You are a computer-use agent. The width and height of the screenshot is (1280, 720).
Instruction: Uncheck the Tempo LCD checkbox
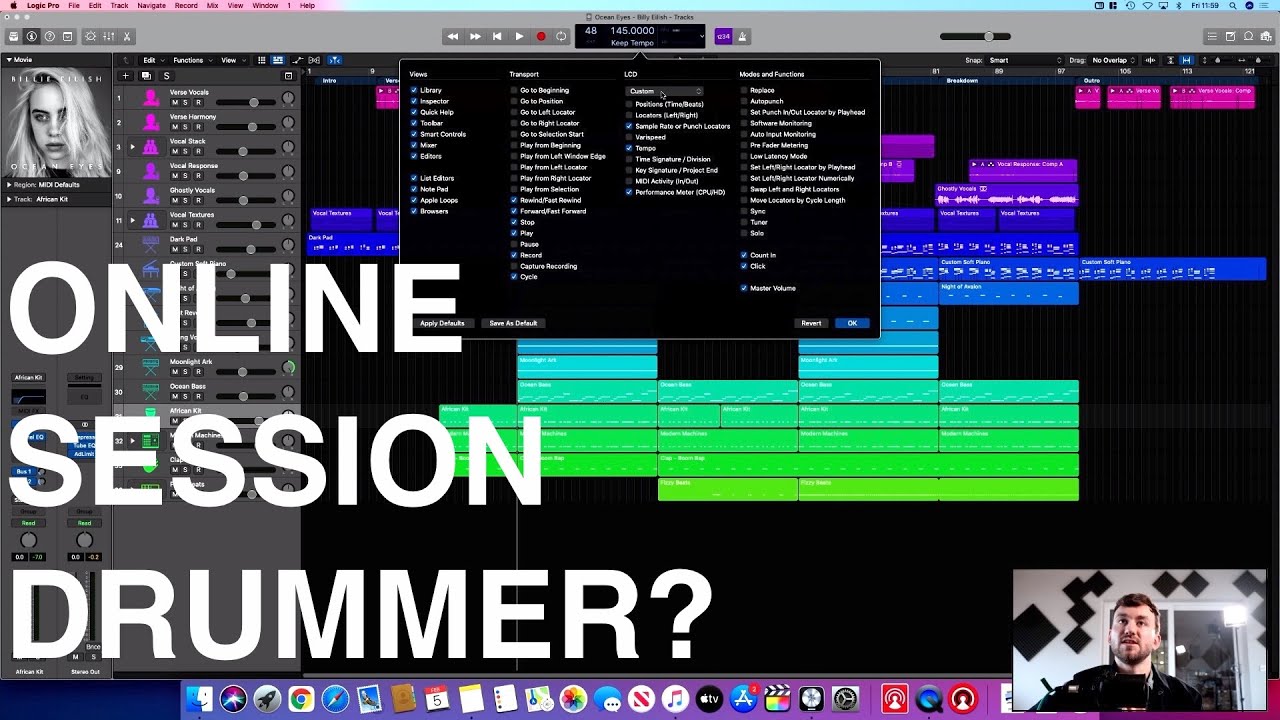[x=629, y=148]
